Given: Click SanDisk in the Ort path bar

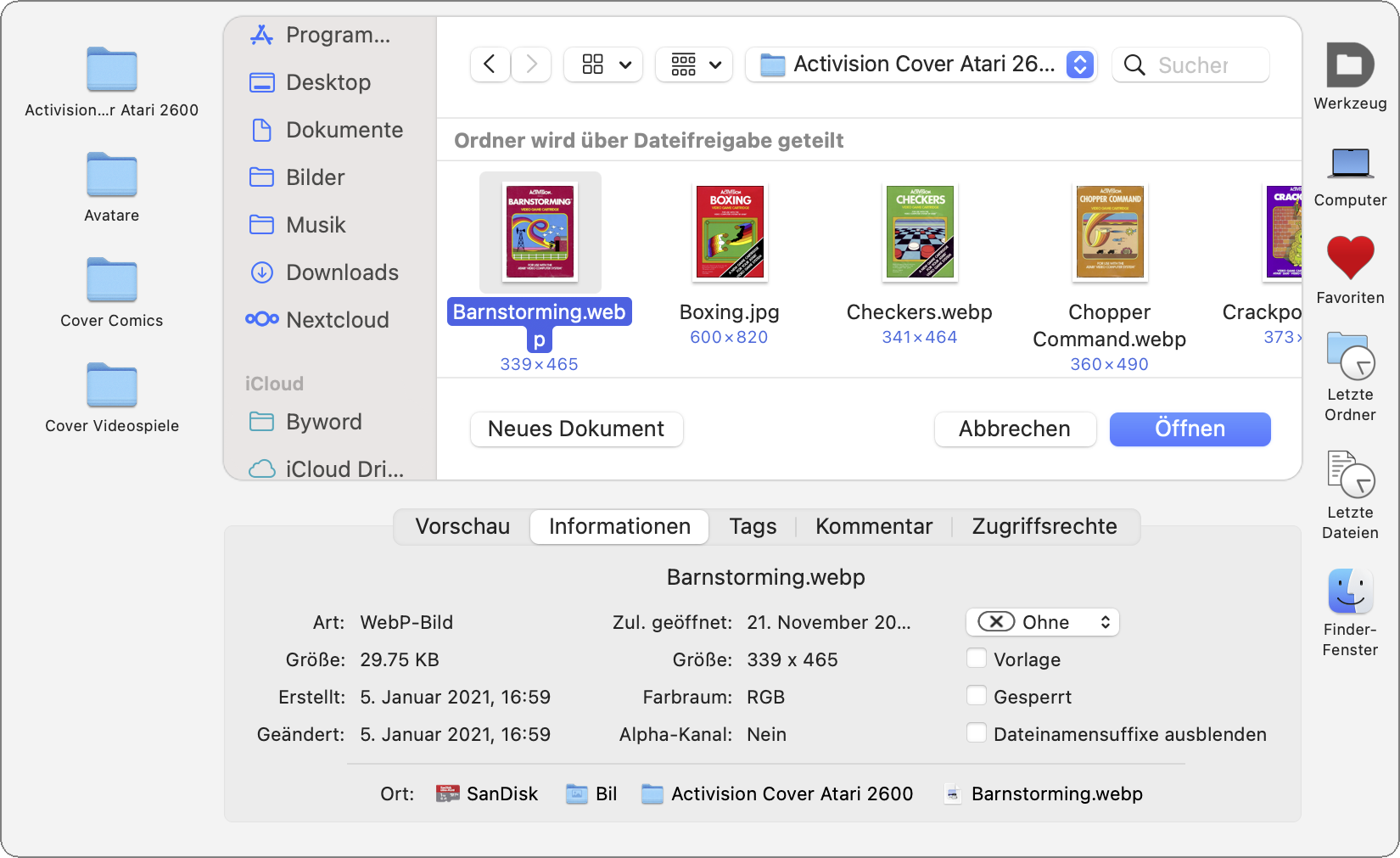Looking at the screenshot, I should (x=487, y=794).
